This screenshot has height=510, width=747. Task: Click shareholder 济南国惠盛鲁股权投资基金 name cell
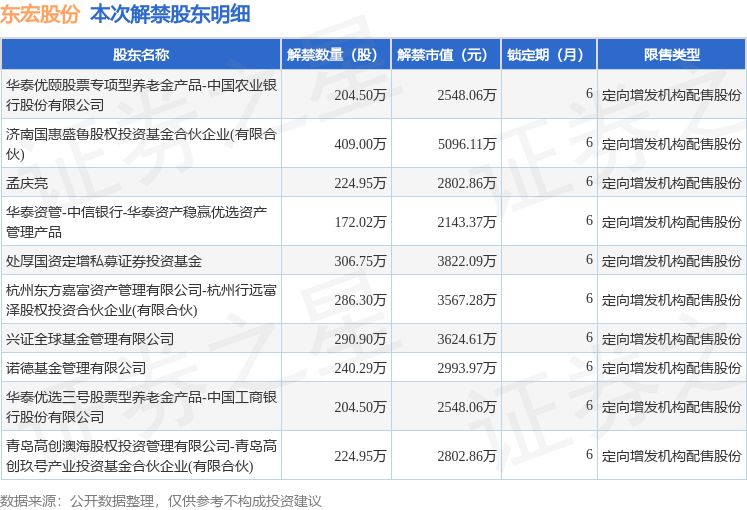pyautogui.click(x=141, y=144)
